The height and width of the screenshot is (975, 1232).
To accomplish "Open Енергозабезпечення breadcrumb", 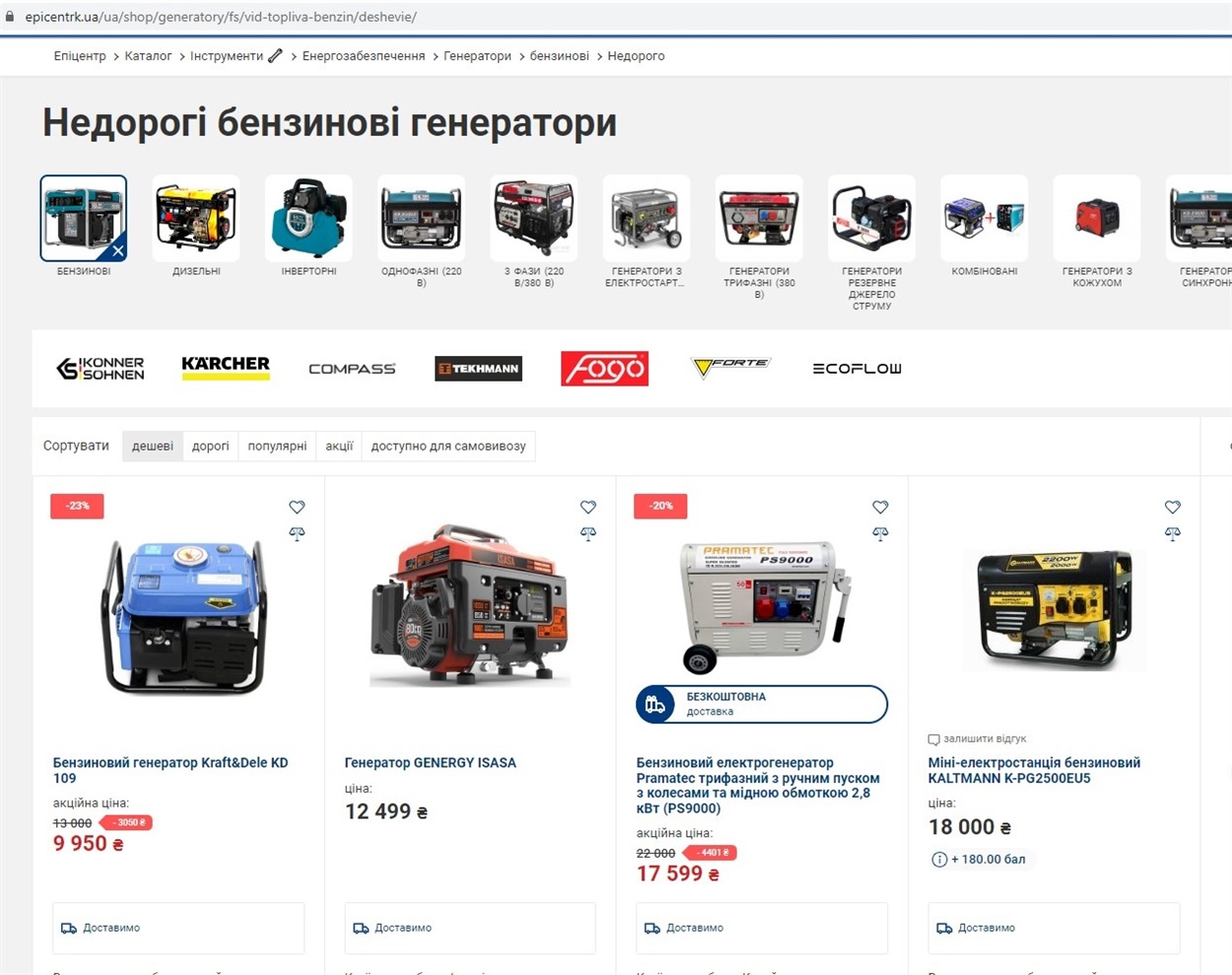I will (x=364, y=56).
